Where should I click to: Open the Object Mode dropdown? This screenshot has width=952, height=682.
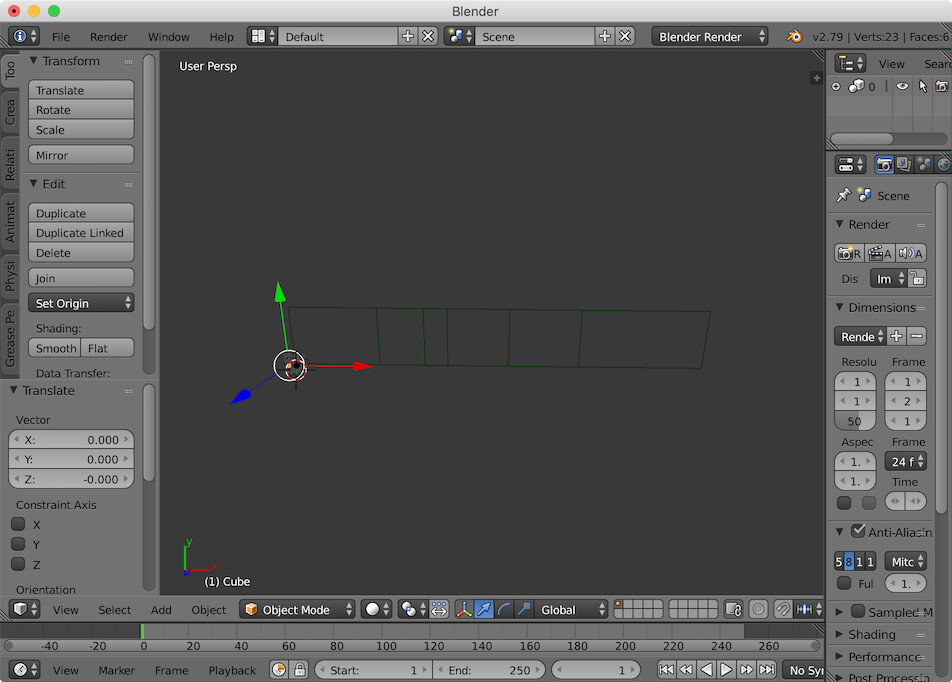[x=298, y=609]
